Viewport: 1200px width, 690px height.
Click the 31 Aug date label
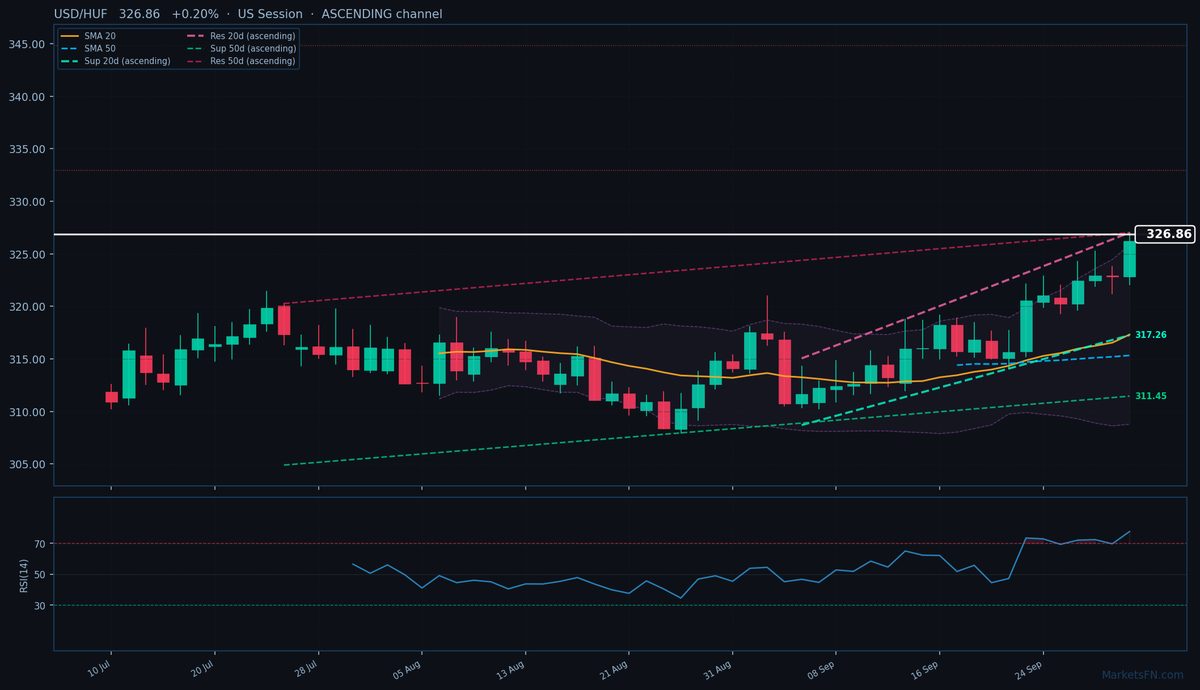[719, 670]
